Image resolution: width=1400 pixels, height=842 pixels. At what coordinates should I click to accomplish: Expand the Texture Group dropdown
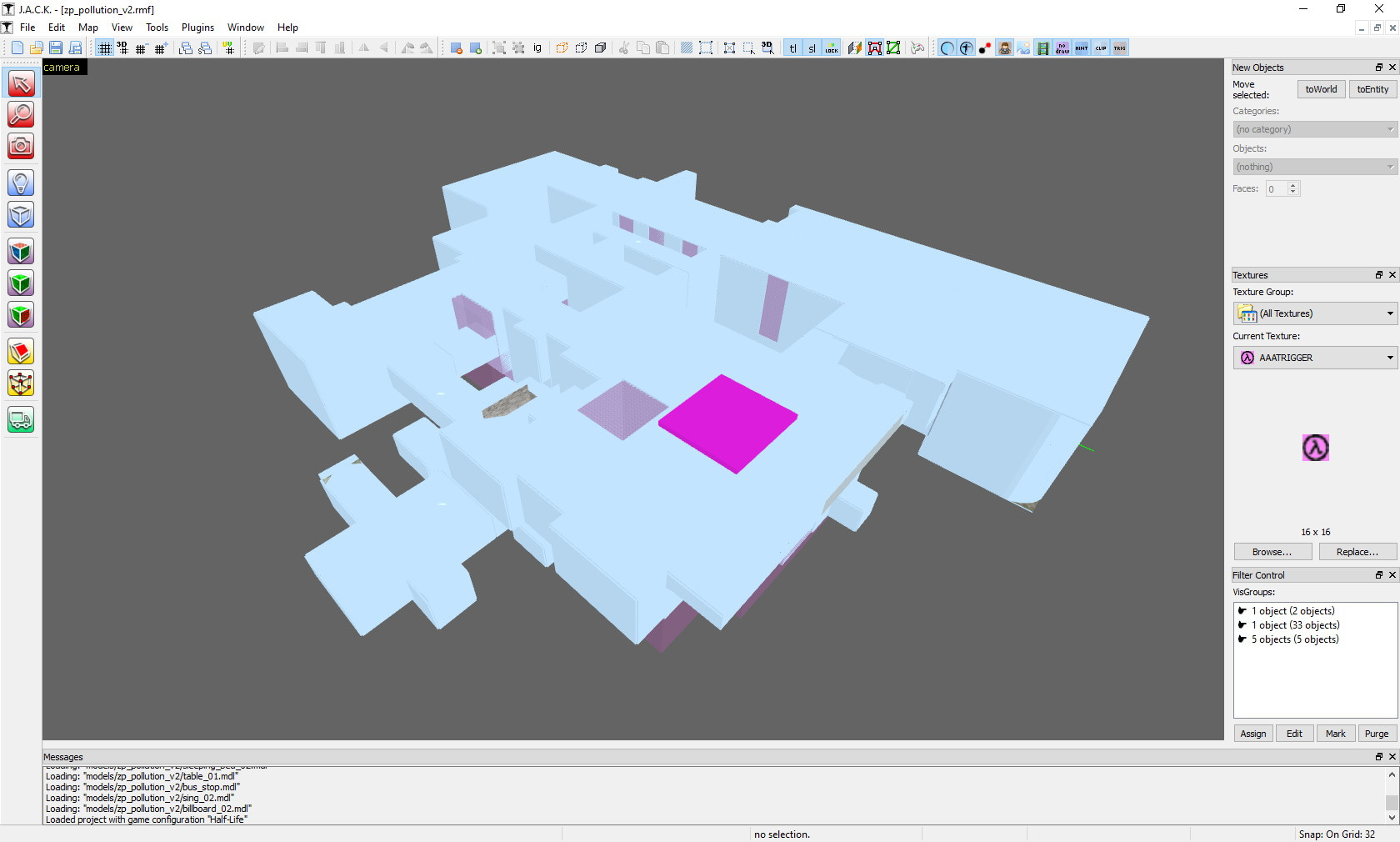[x=1314, y=313]
